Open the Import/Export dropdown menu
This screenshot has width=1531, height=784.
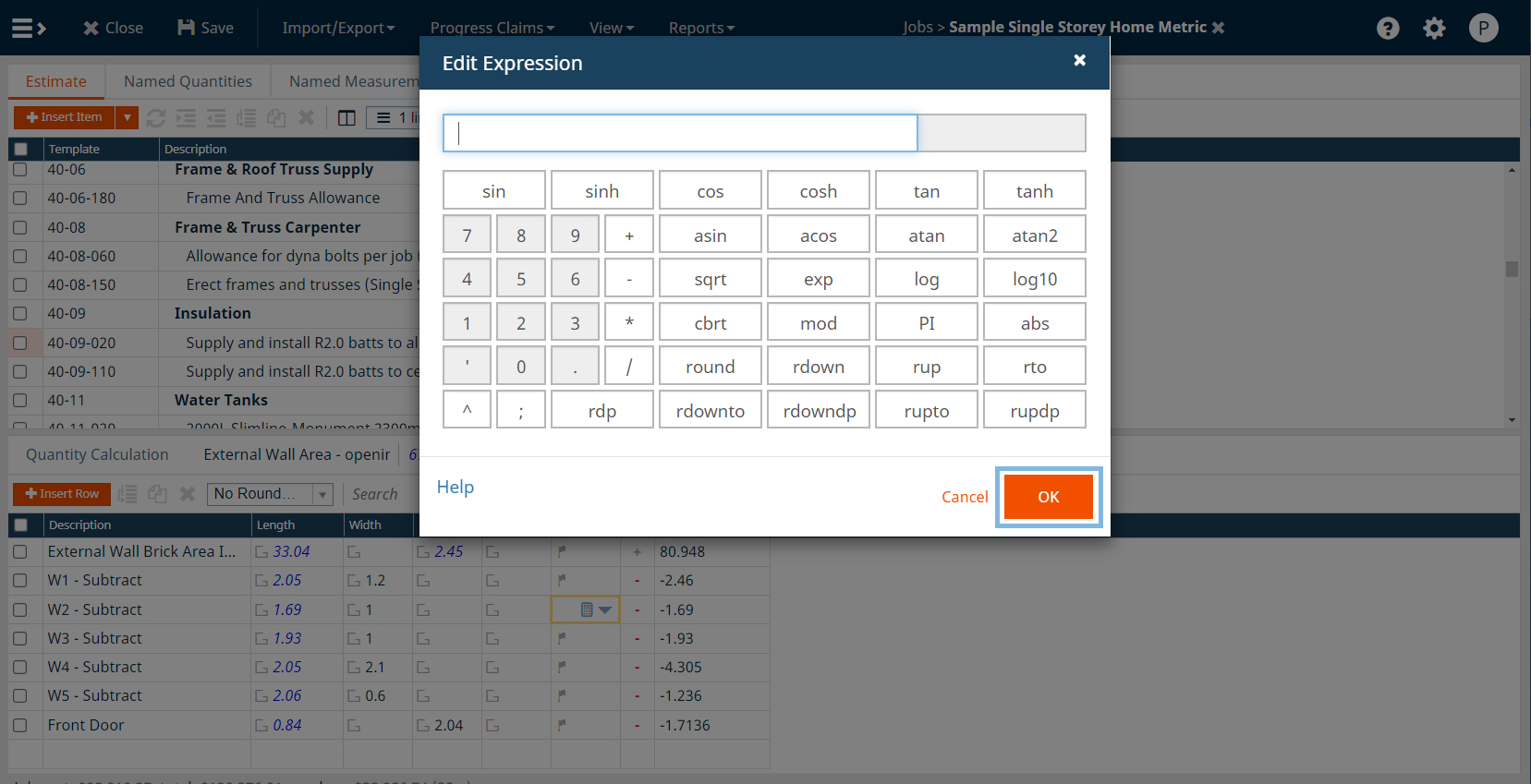(x=338, y=28)
